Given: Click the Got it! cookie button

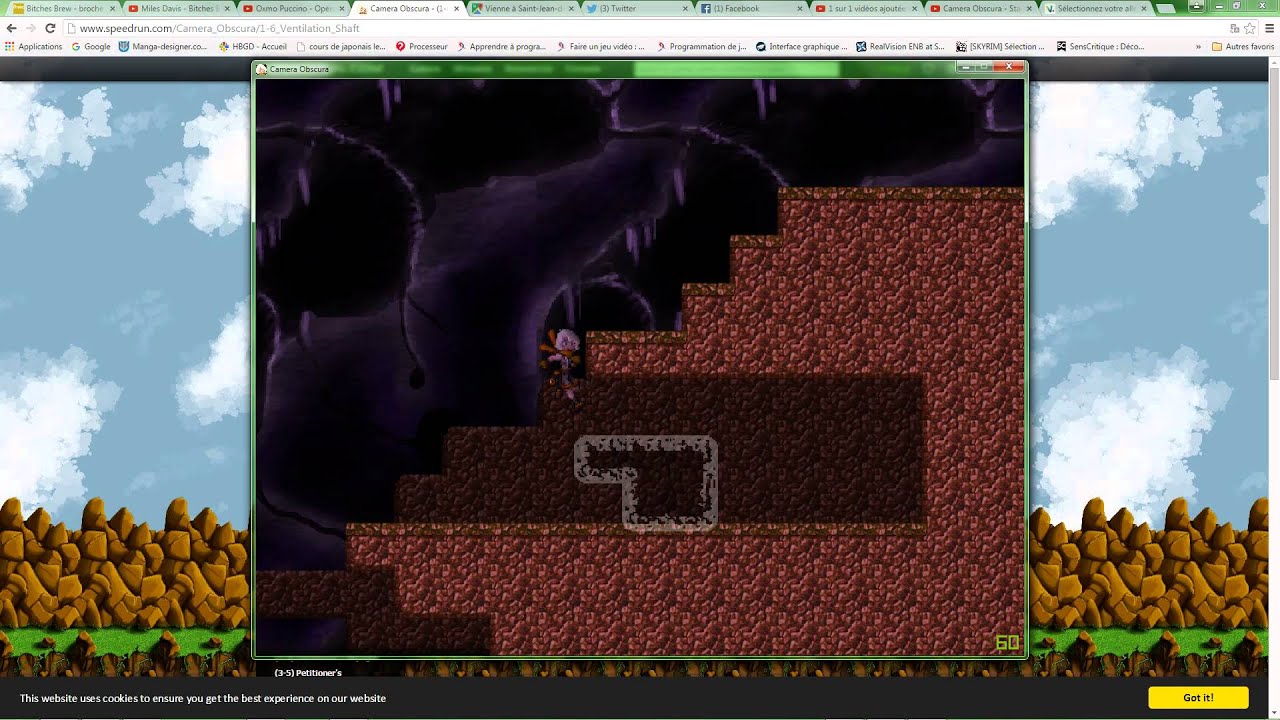Looking at the screenshot, I should tap(1198, 698).
